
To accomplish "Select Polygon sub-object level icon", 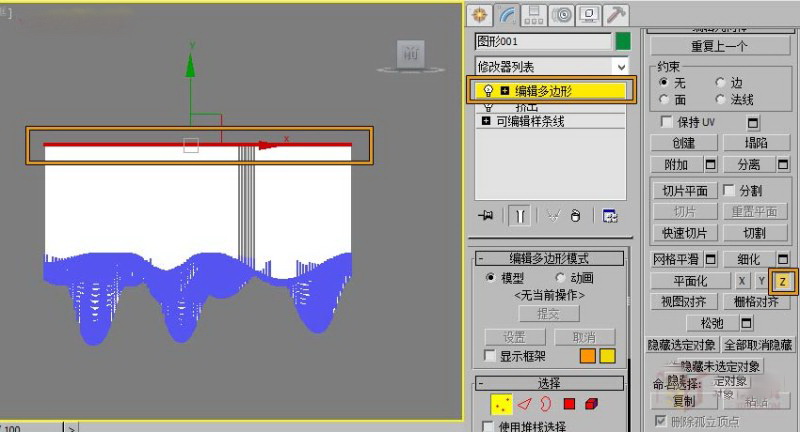I will 569,404.
